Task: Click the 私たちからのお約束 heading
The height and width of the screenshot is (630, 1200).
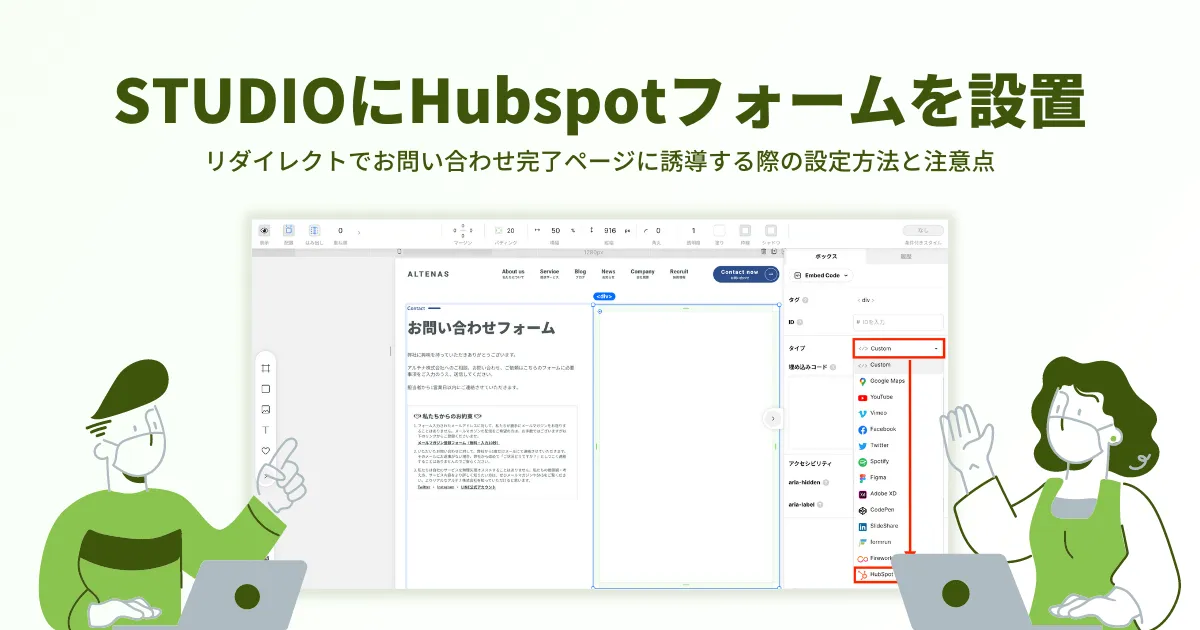Action: (x=447, y=415)
